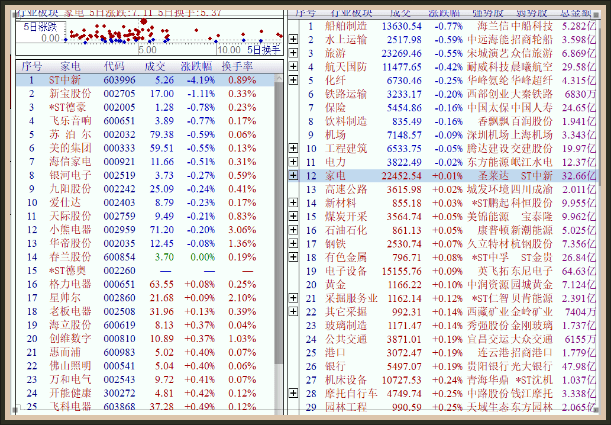Click the 序号 header in left table
This screenshot has width=611, height=425.
pos(32,67)
